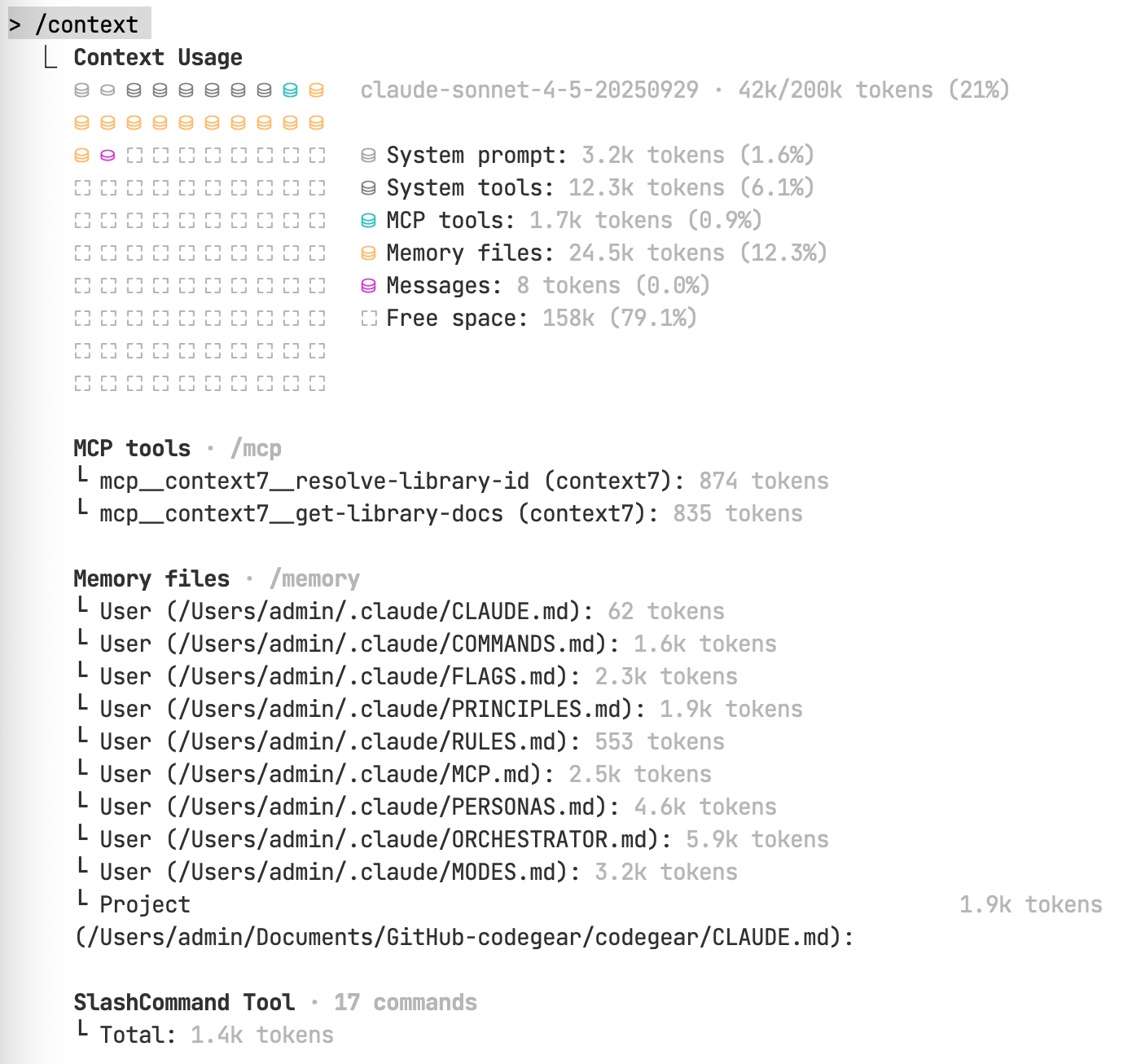Click the ORCHESTRATOR.md memory file entry
1132x1064 pixels.
point(452,840)
